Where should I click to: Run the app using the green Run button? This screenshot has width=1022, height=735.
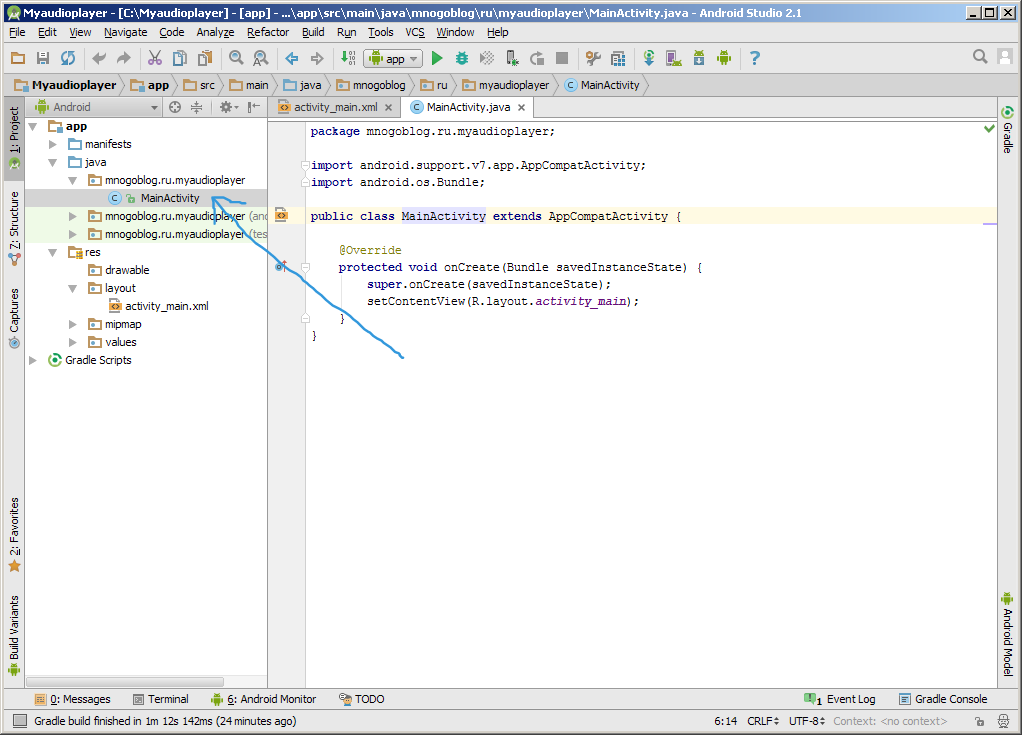(437, 57)
